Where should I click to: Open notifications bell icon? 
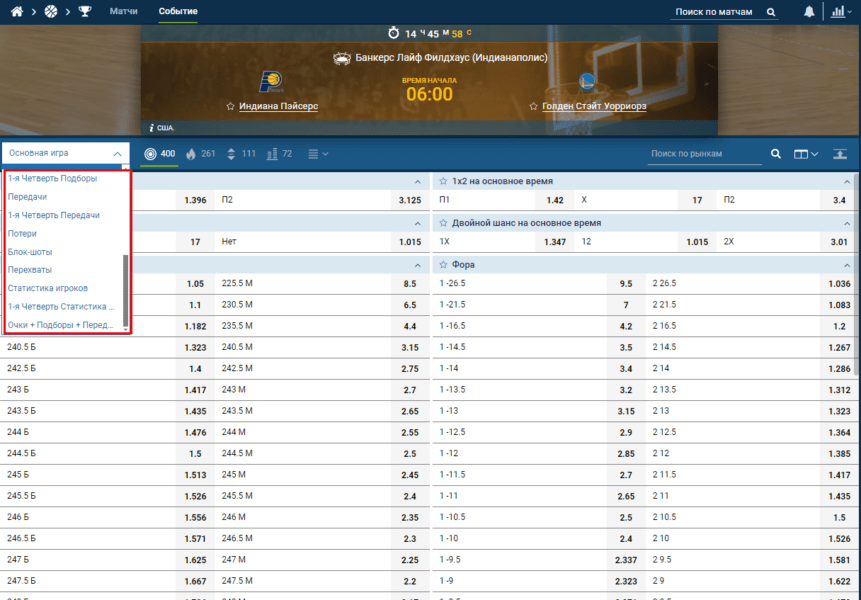(808, 12)
